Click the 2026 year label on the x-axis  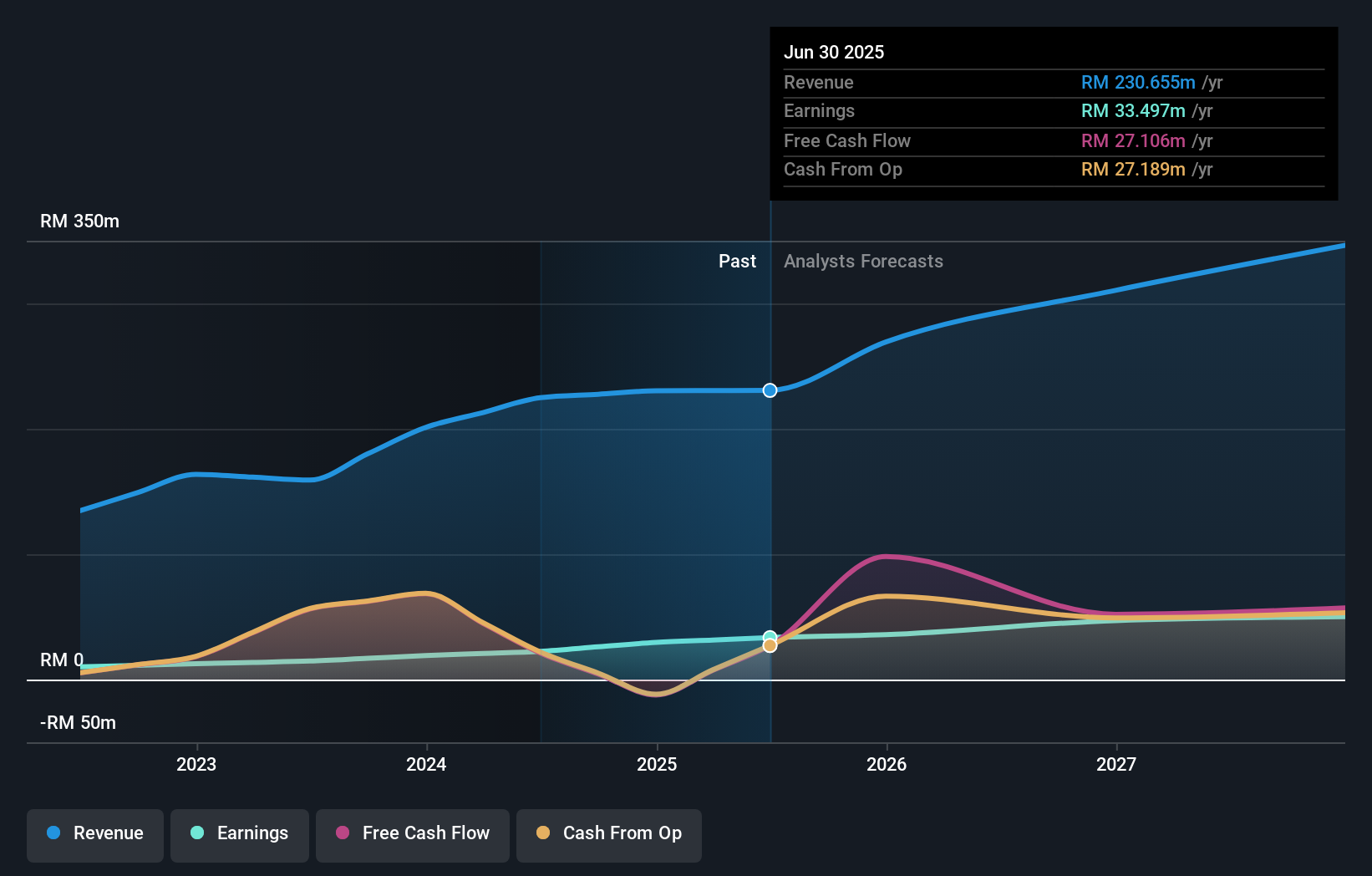coord(887,764)
